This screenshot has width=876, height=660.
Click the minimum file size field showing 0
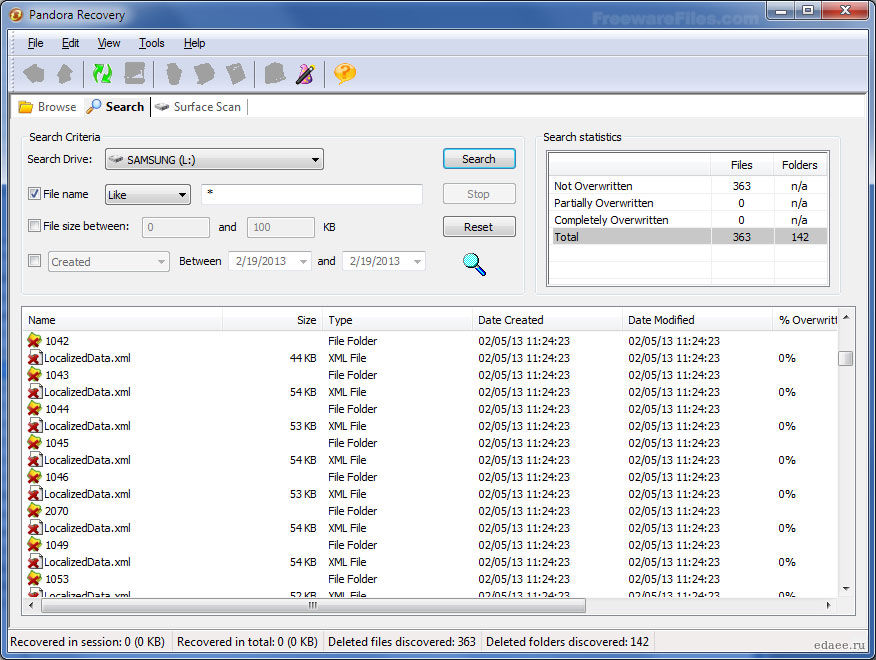(x=176, y=227)
